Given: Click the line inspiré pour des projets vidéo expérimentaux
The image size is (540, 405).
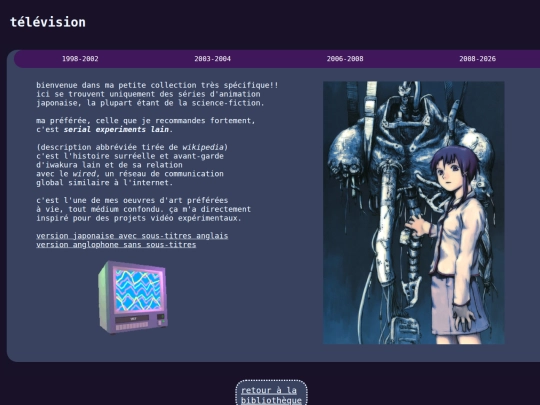Looking at the screenshot, I should [x=139, y=218].
